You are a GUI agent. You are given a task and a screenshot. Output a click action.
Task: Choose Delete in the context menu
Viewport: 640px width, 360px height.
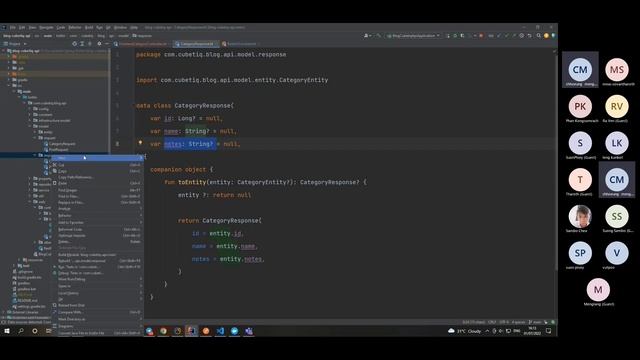tap(98, 242)
